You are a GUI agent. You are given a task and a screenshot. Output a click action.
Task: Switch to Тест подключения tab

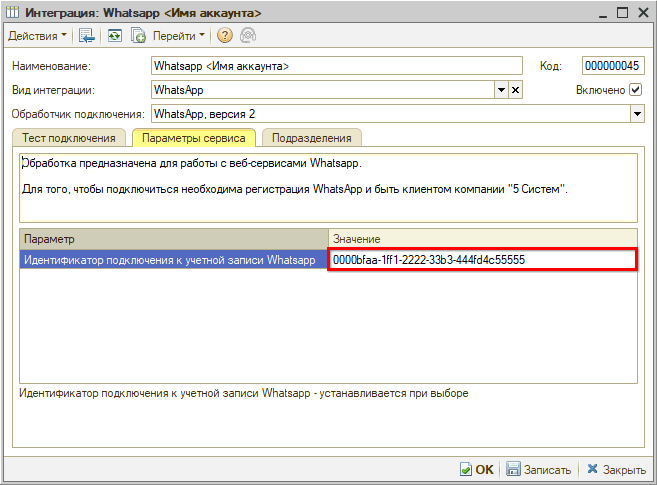click(70, 138)
